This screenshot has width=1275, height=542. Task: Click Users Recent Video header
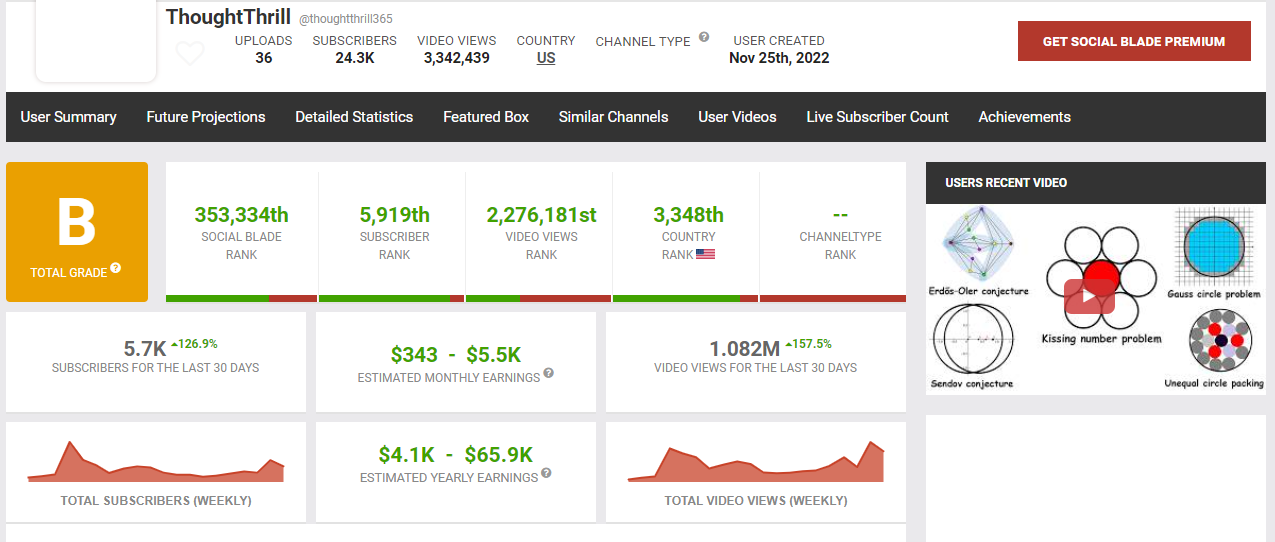point(1006,183)
